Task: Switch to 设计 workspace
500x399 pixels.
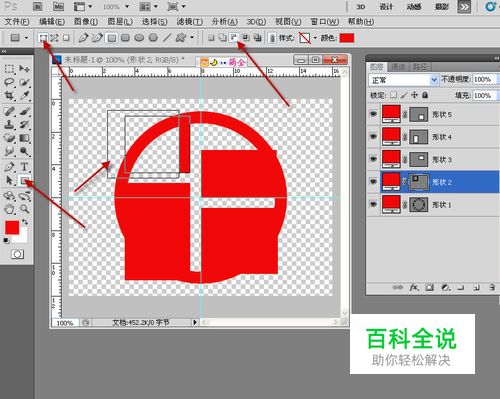Action: [386, 7]
